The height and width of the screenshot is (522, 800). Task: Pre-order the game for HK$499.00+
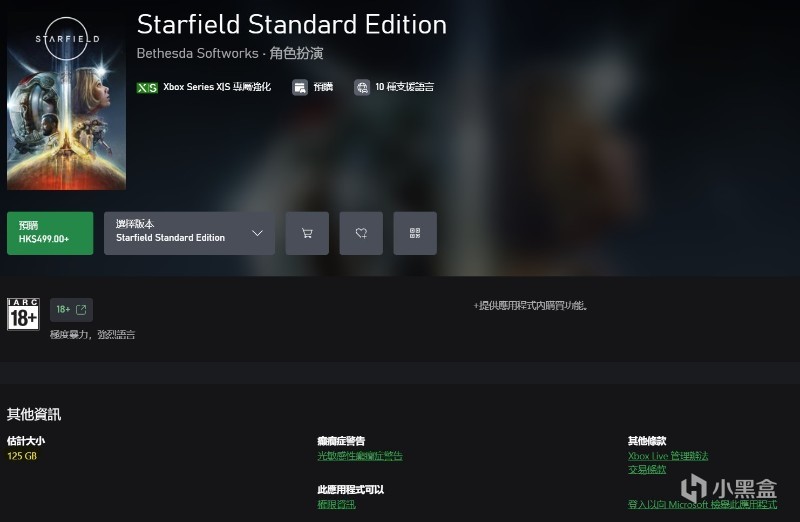[x=50, y=233]
